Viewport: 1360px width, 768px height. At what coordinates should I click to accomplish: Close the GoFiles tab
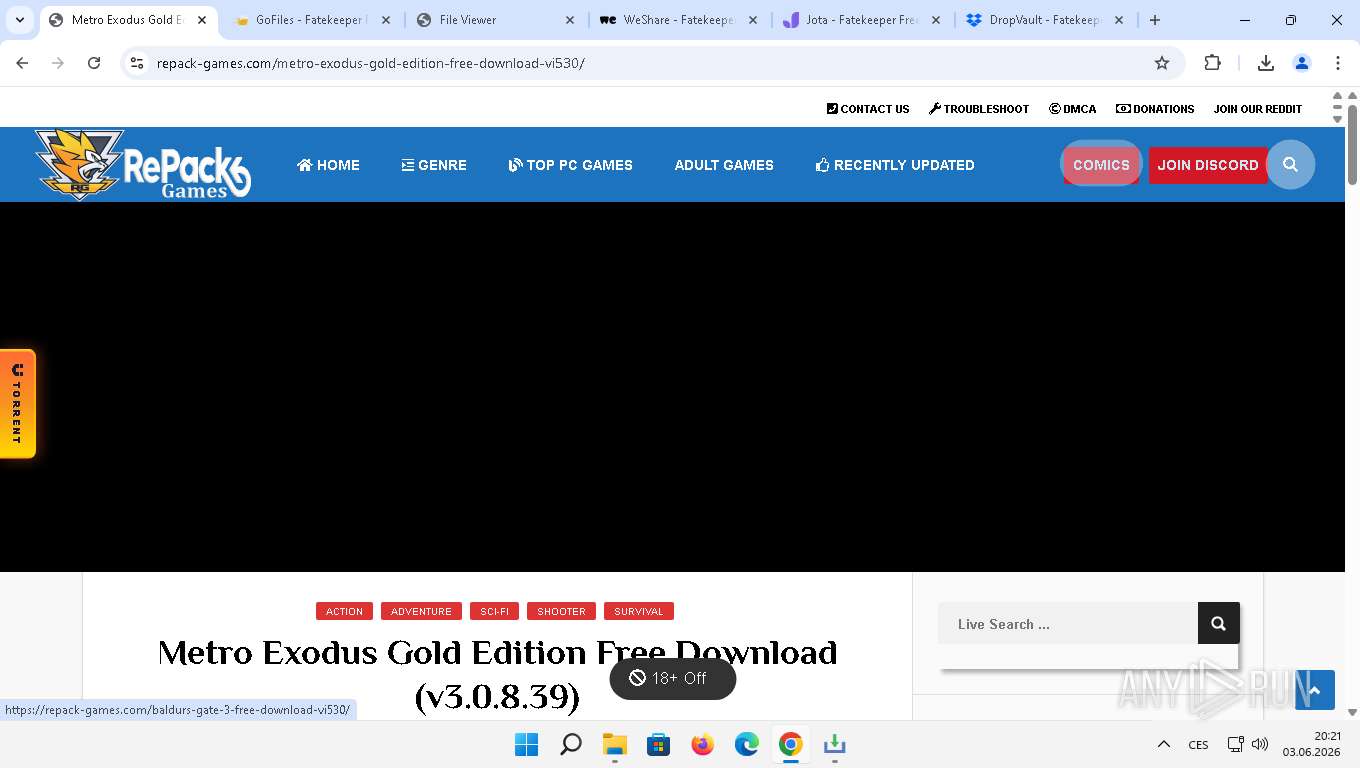click(x=386, y=20)
